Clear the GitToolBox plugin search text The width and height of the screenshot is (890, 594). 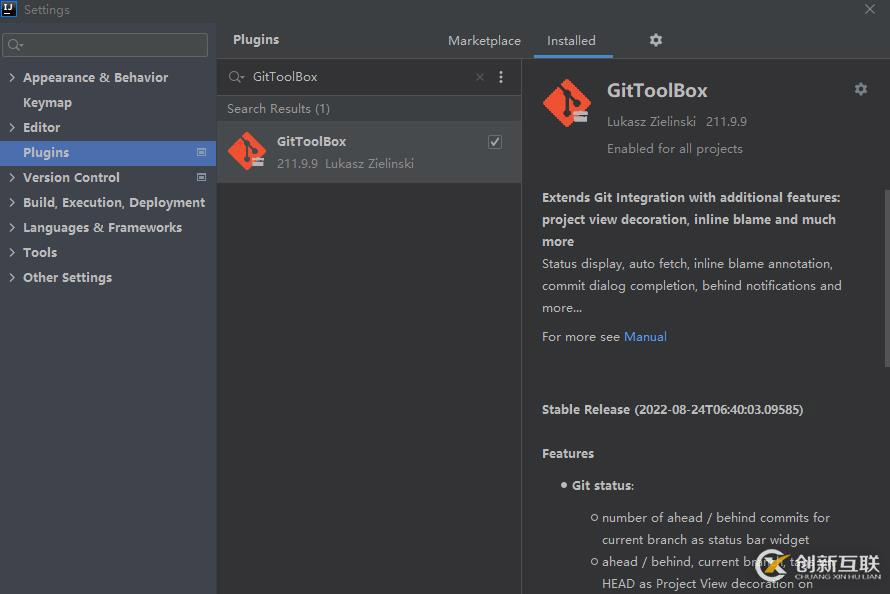coord(480,77)
